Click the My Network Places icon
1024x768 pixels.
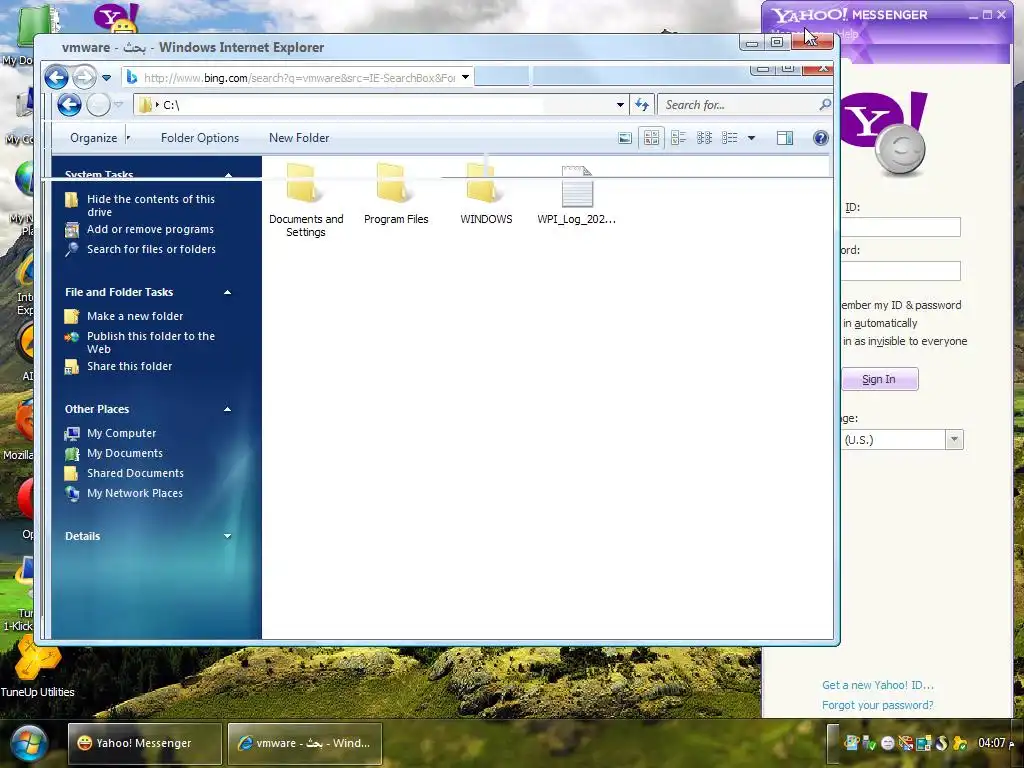pyautogui.click(x=72, y=494)
